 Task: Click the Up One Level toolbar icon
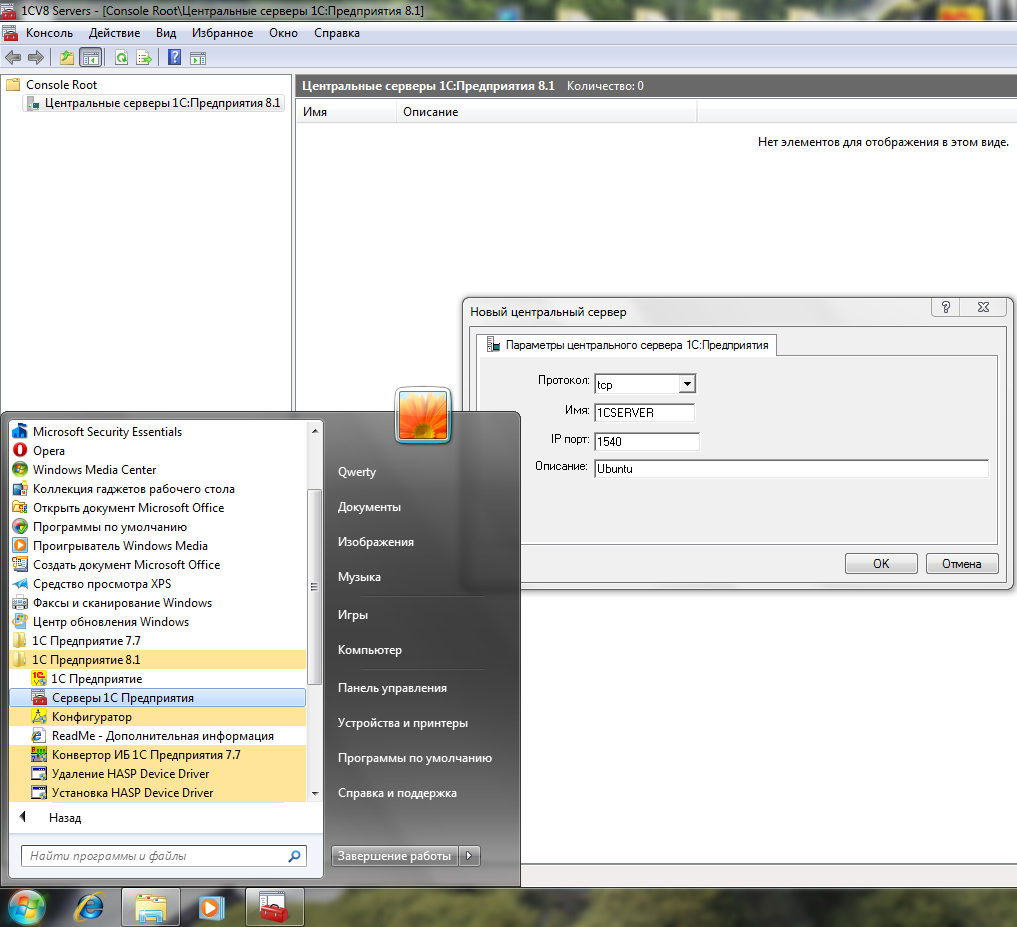coord(67,57)
